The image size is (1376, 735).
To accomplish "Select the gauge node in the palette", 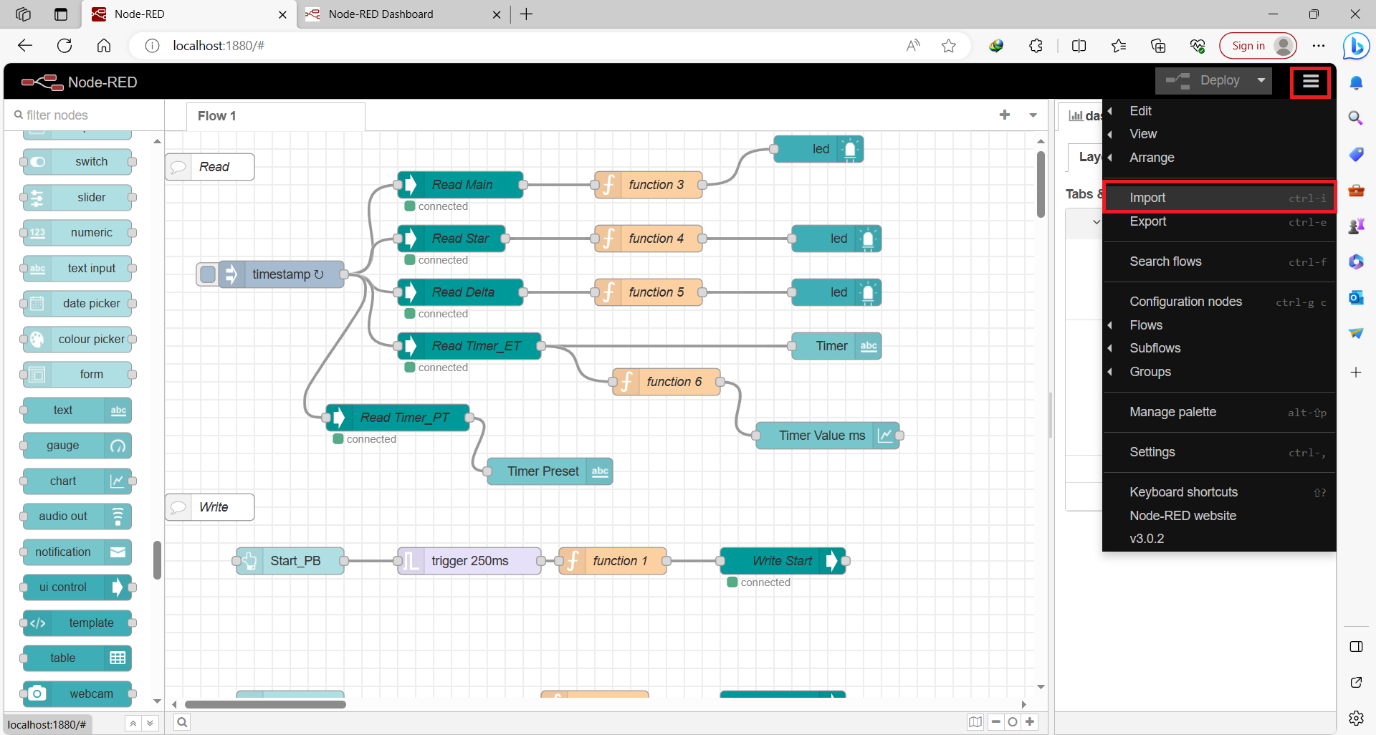I will [x=76, y=445].
